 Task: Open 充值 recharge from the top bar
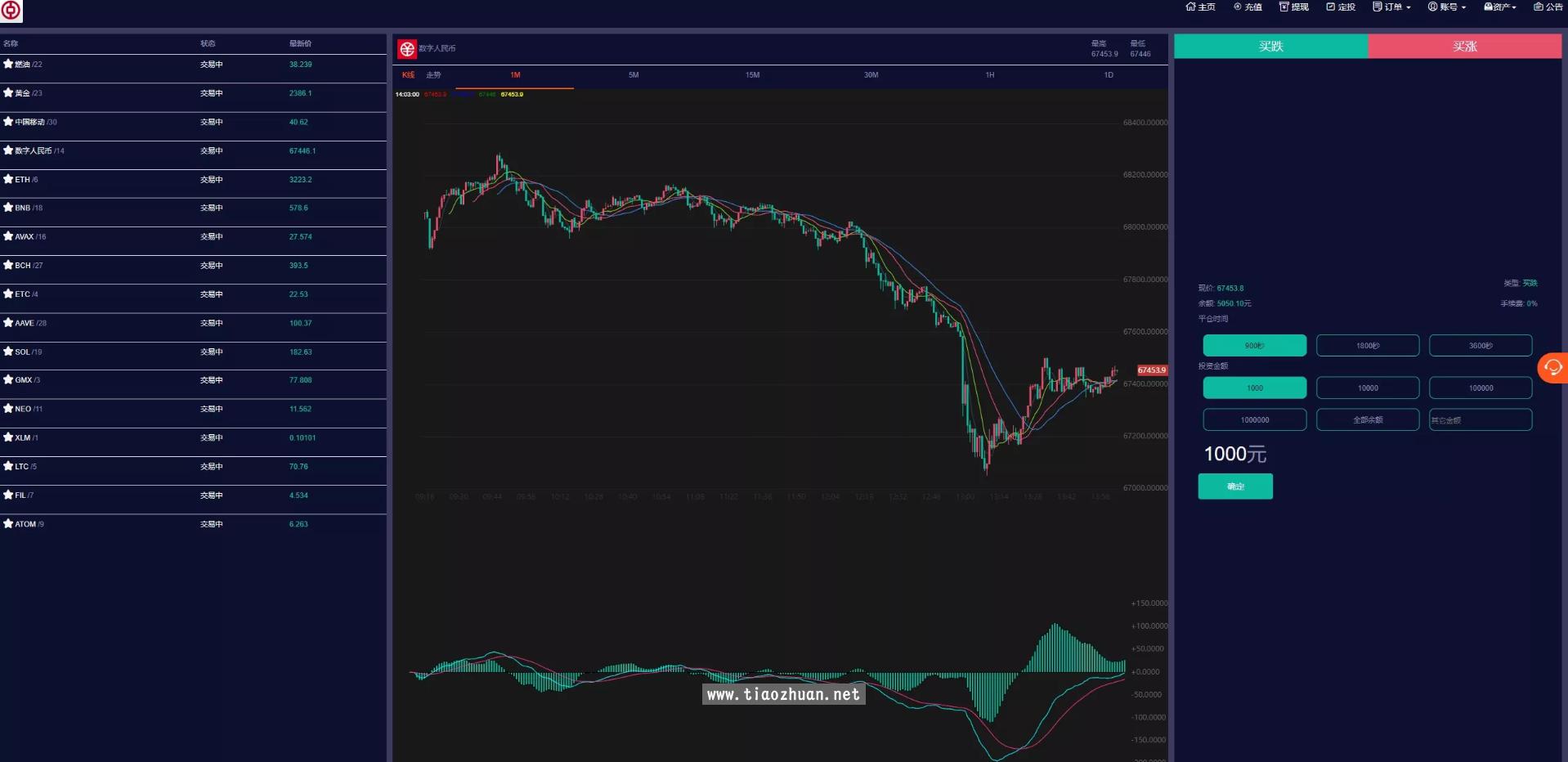[x=1248, y=7]
